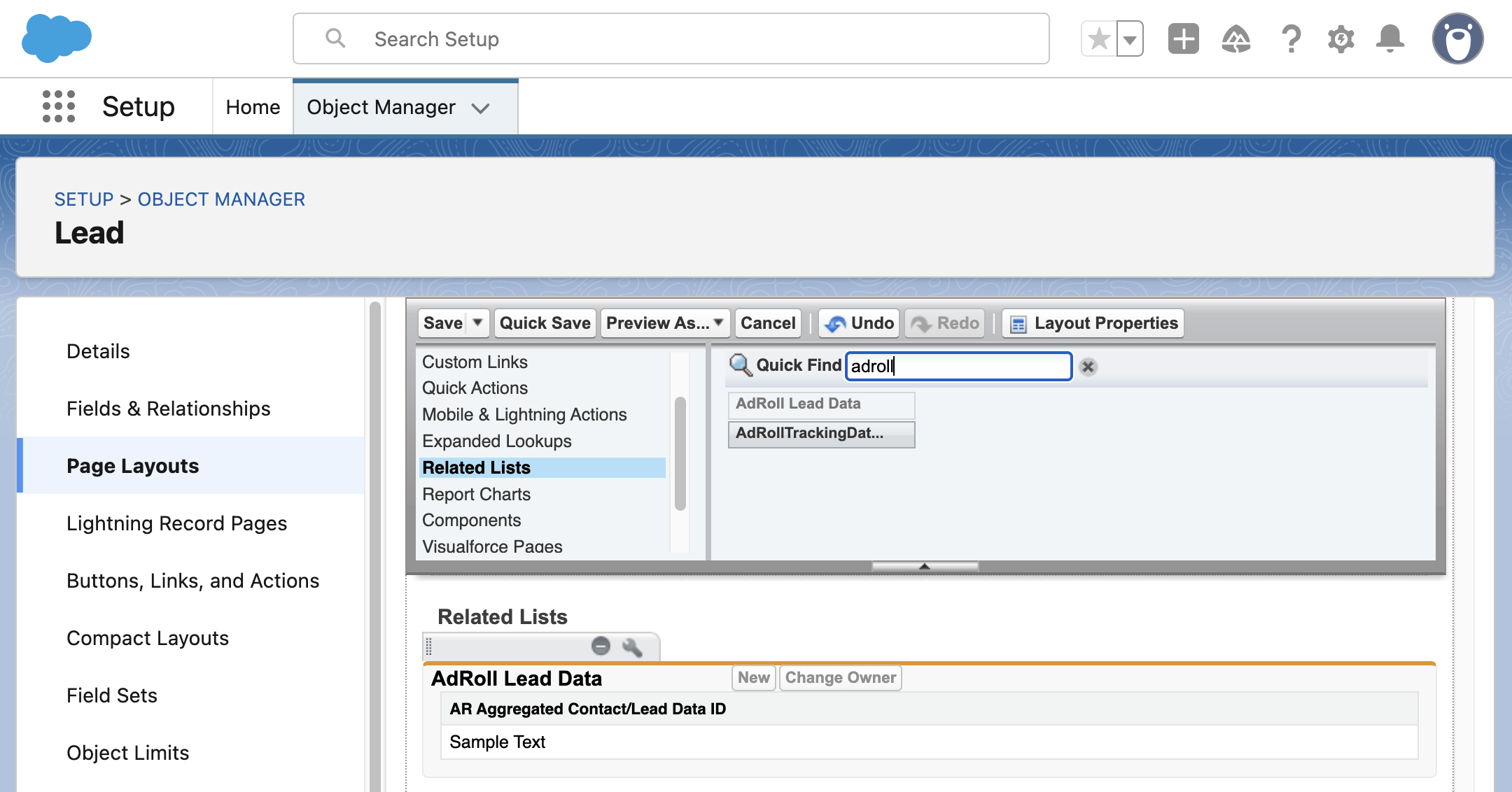This screenshot has height=792, width=1512.
Task: Click the Save button
Action: pos(442,323)
